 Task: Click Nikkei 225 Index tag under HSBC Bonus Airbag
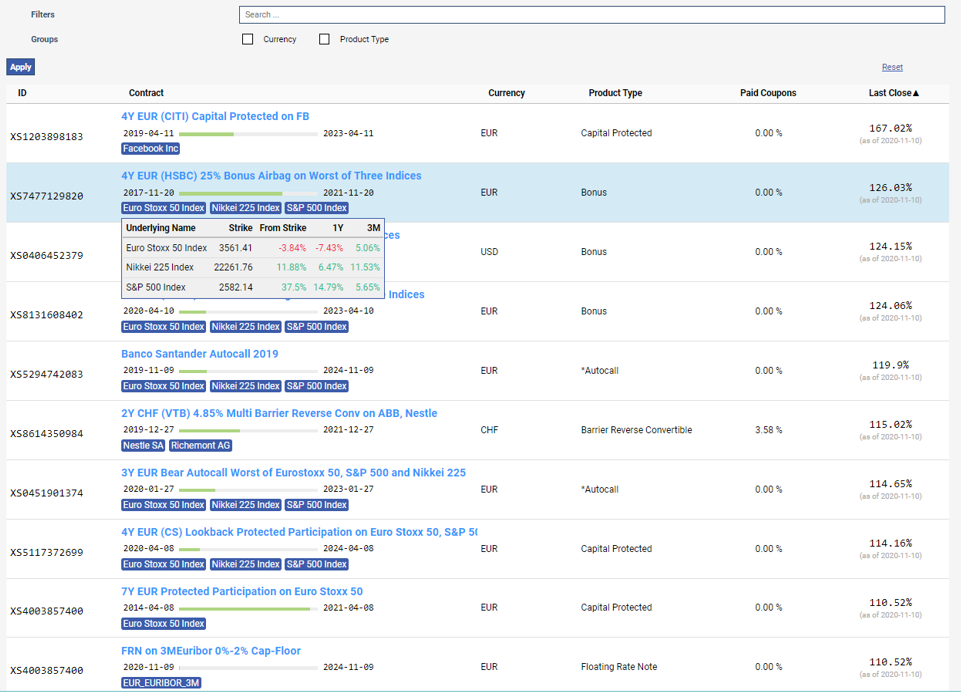[245, 208]
